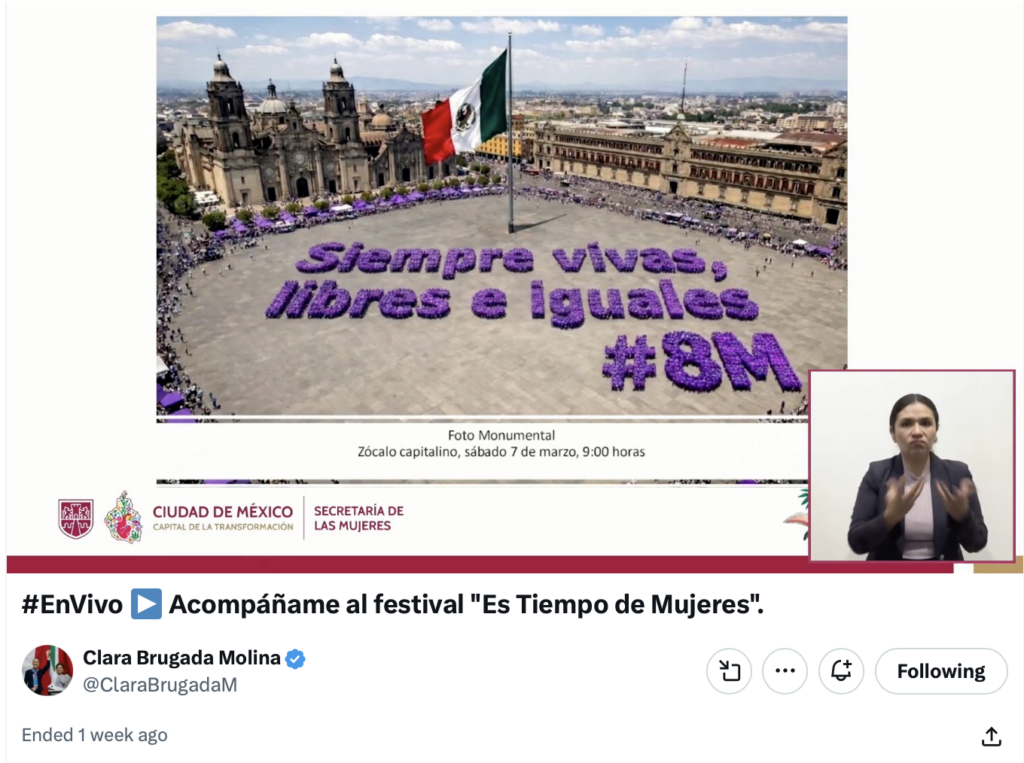
Task: Click the Zócalo aerial photo in the video
Action: (502, 216)
